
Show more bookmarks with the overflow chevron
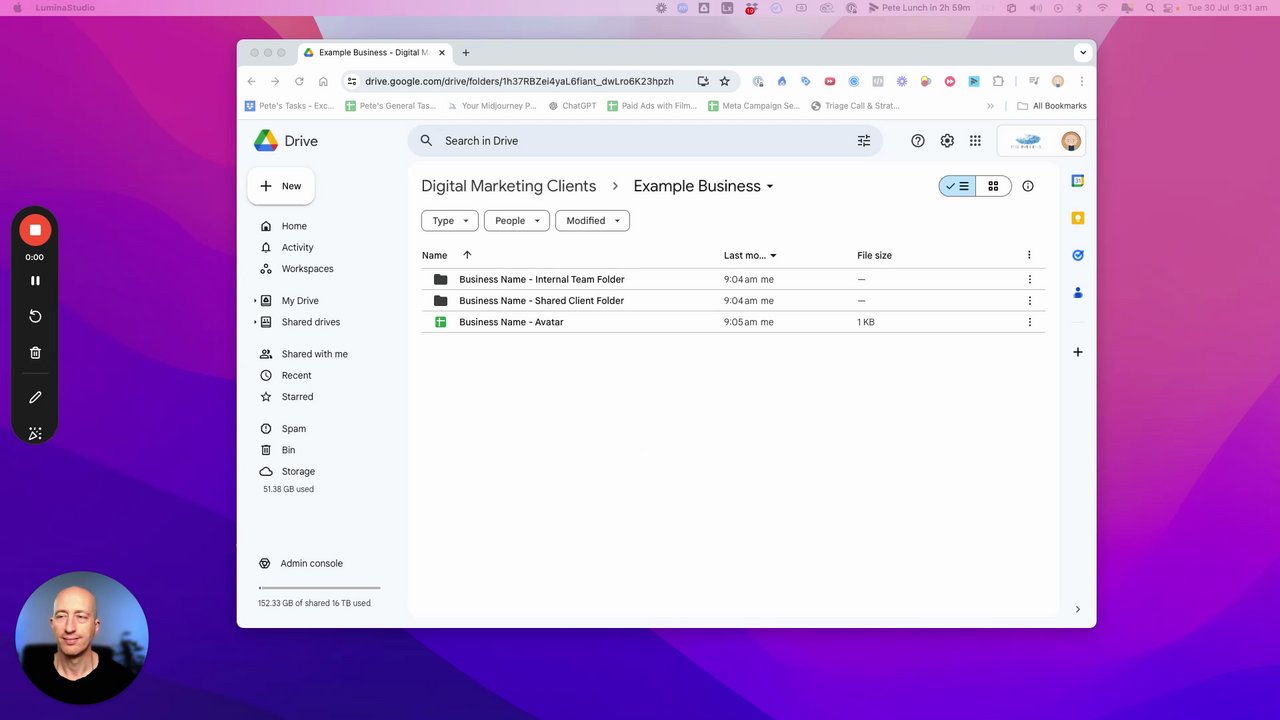click(x=991, y=106)
